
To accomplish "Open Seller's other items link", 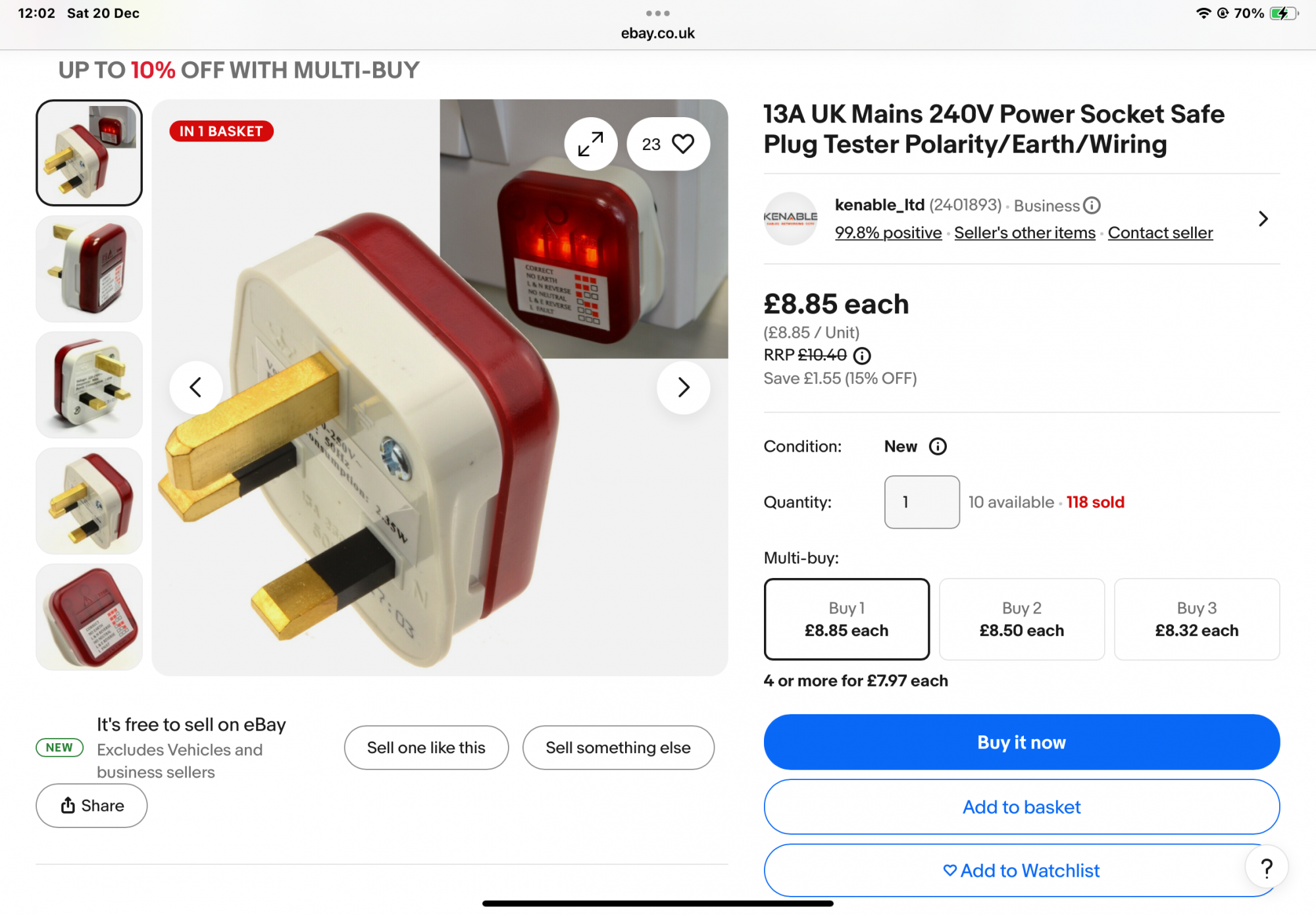I will pos(1025,233).
